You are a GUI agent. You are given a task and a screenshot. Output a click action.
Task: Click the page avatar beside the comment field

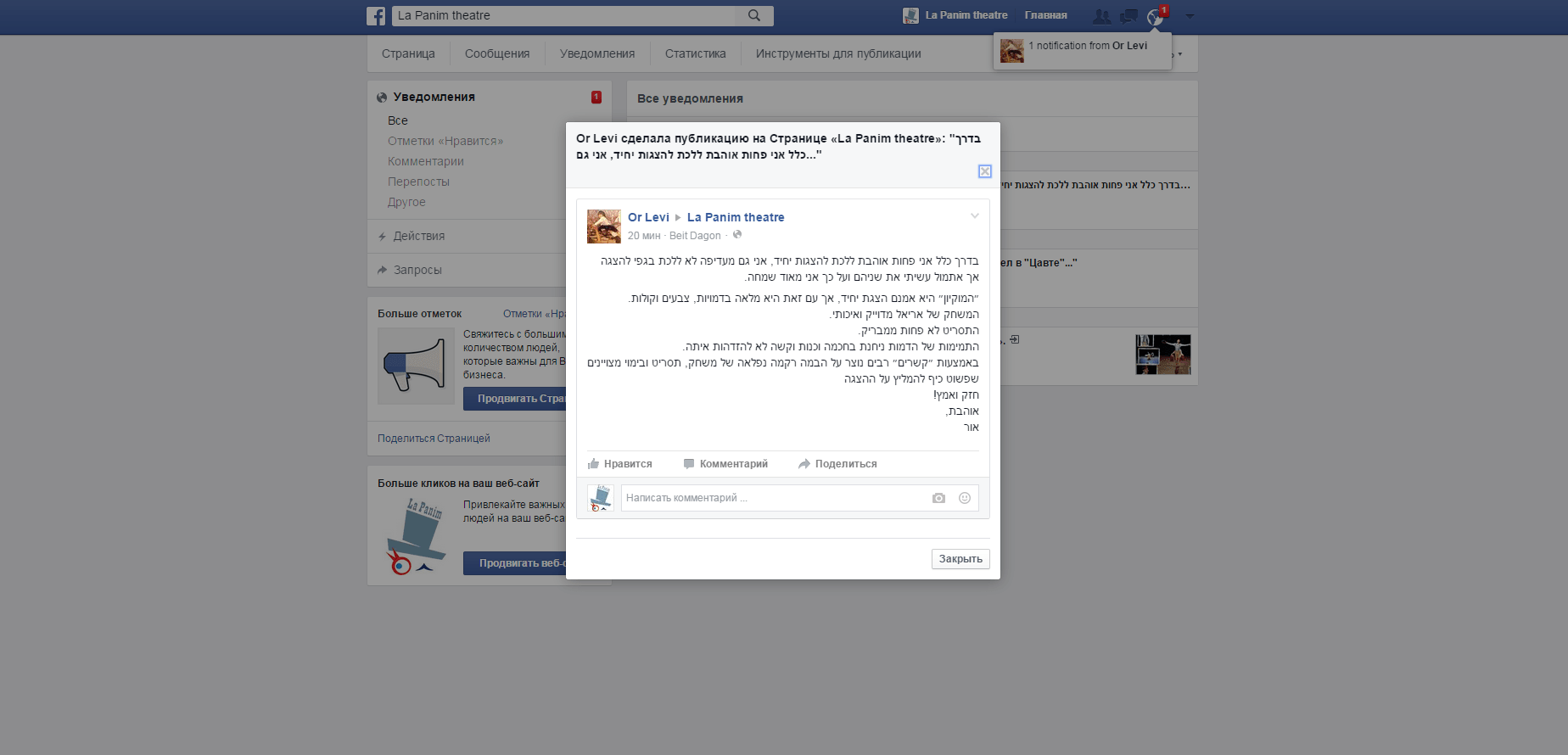601,498
